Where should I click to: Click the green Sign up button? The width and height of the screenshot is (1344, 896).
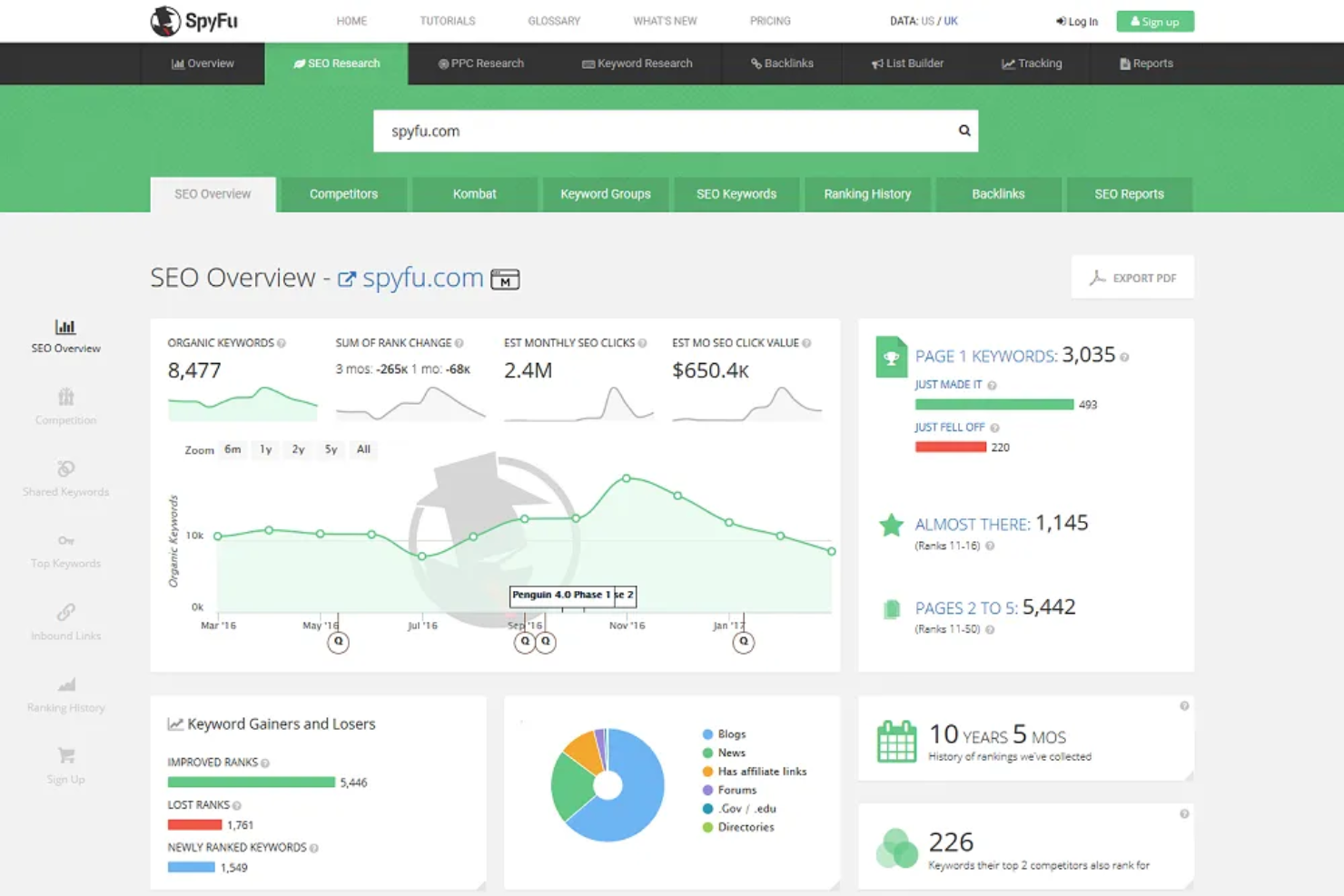click(x=1154, y=20)
